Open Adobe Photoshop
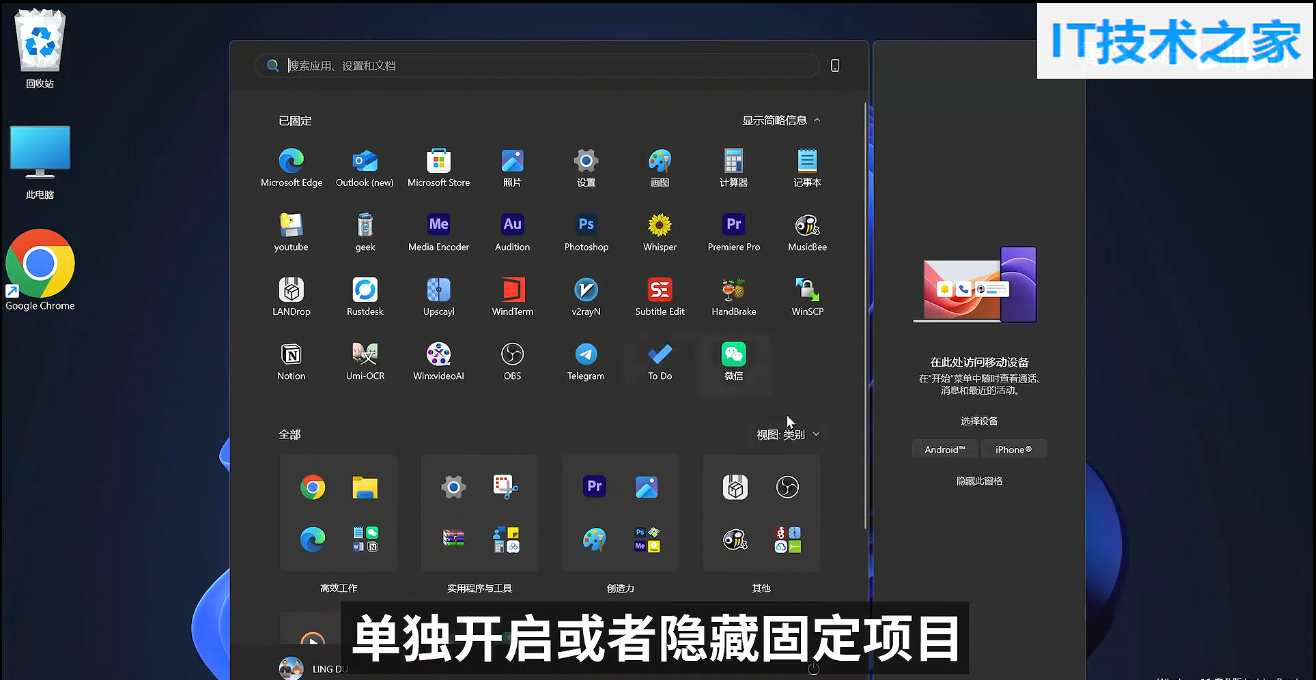The height and width of the screenshot is (680, 1316). 586,232
